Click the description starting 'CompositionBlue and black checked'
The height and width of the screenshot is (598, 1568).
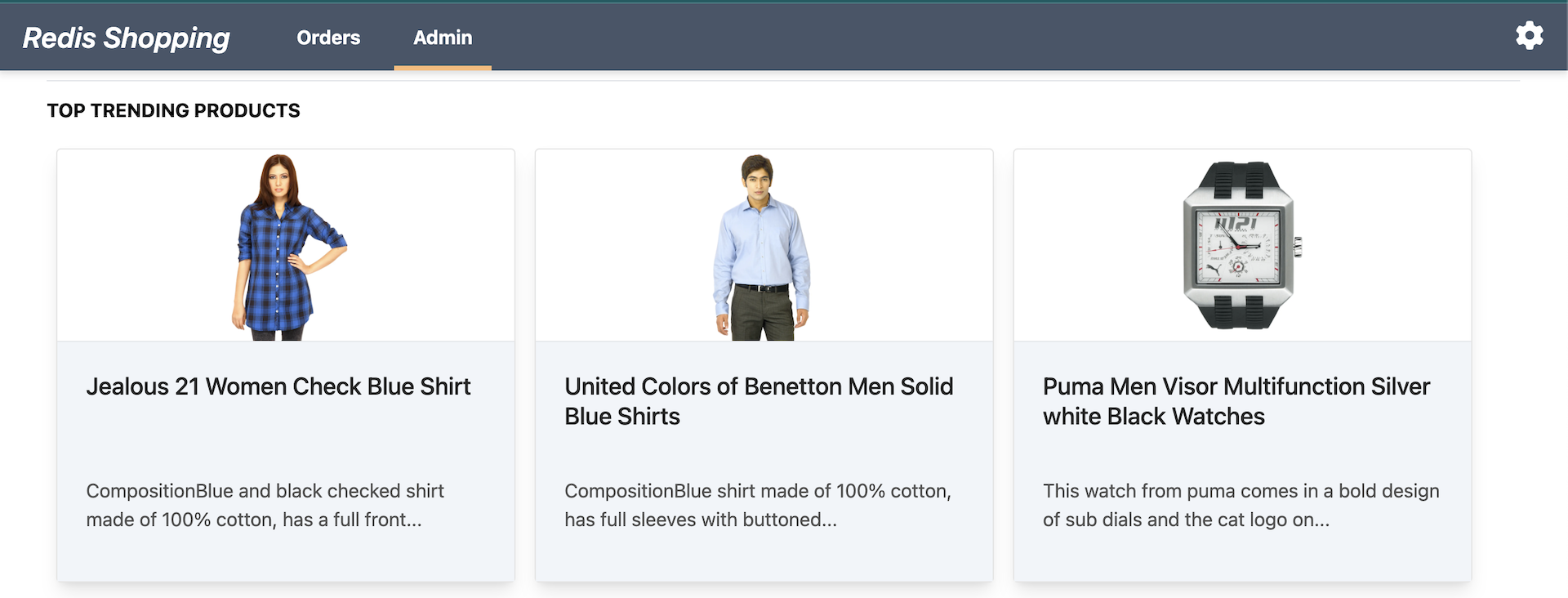click(265, 505)
